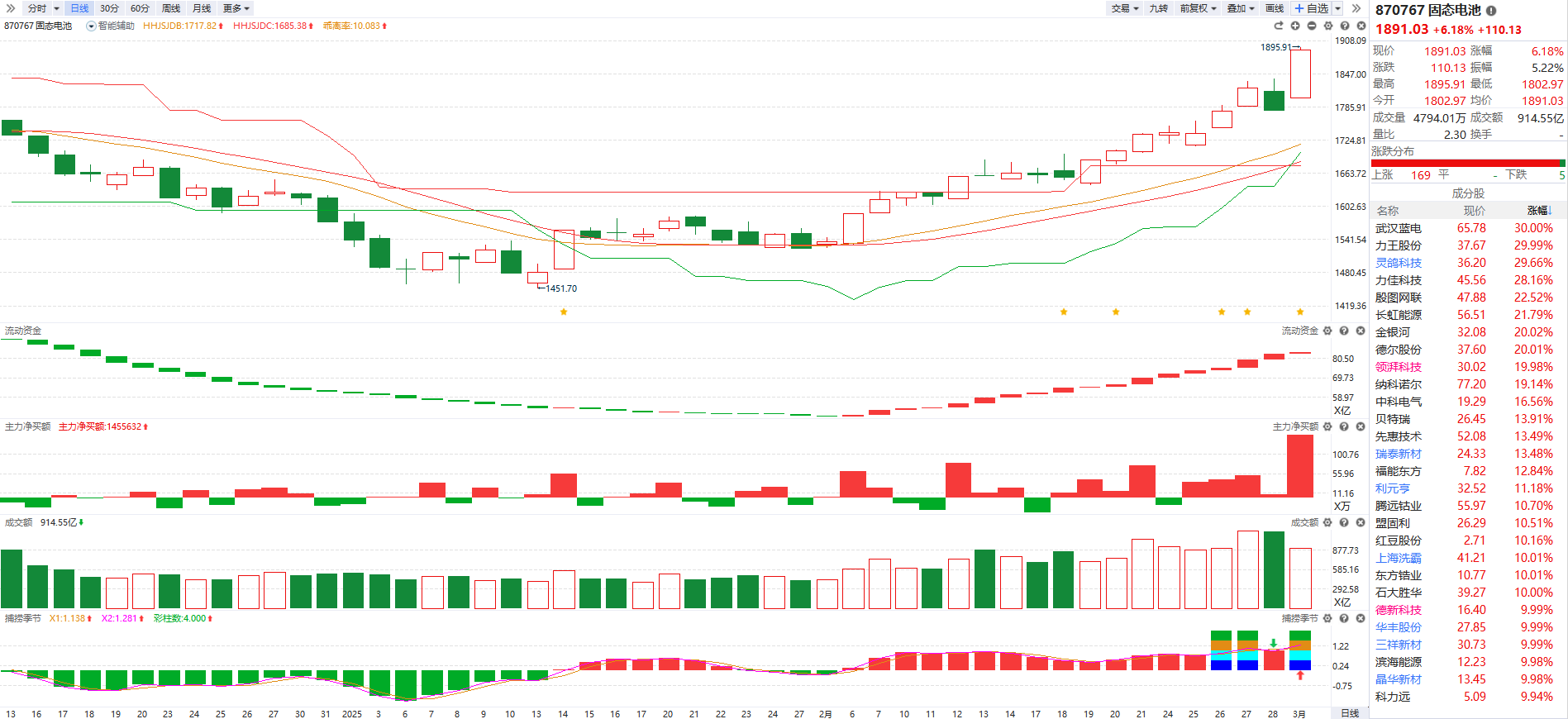The image size is (1568, 719).
Task: Open the 交易 dropdown menu
Action: [x=1125, y=8]
